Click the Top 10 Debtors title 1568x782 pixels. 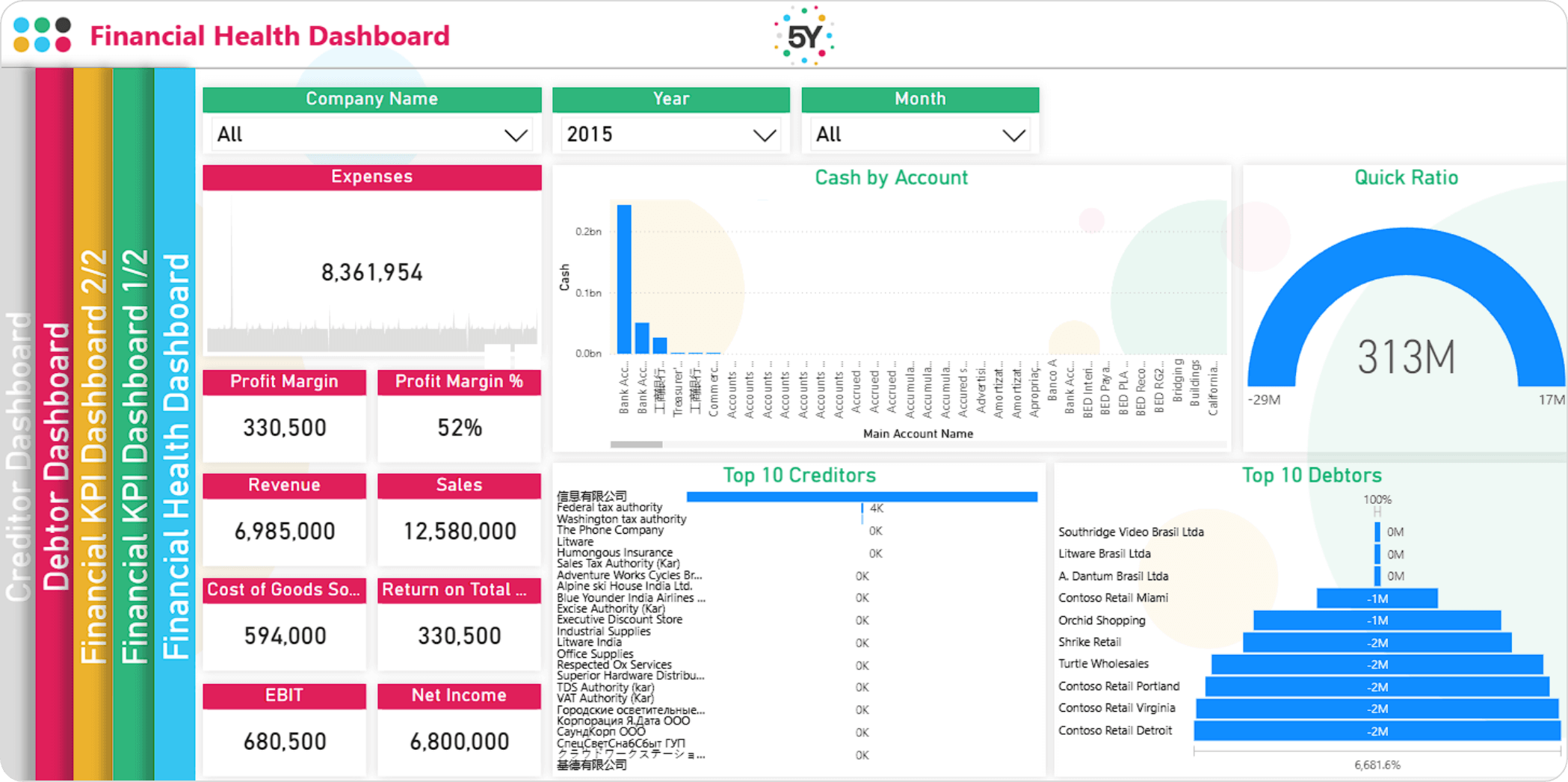coord(1312,475)
